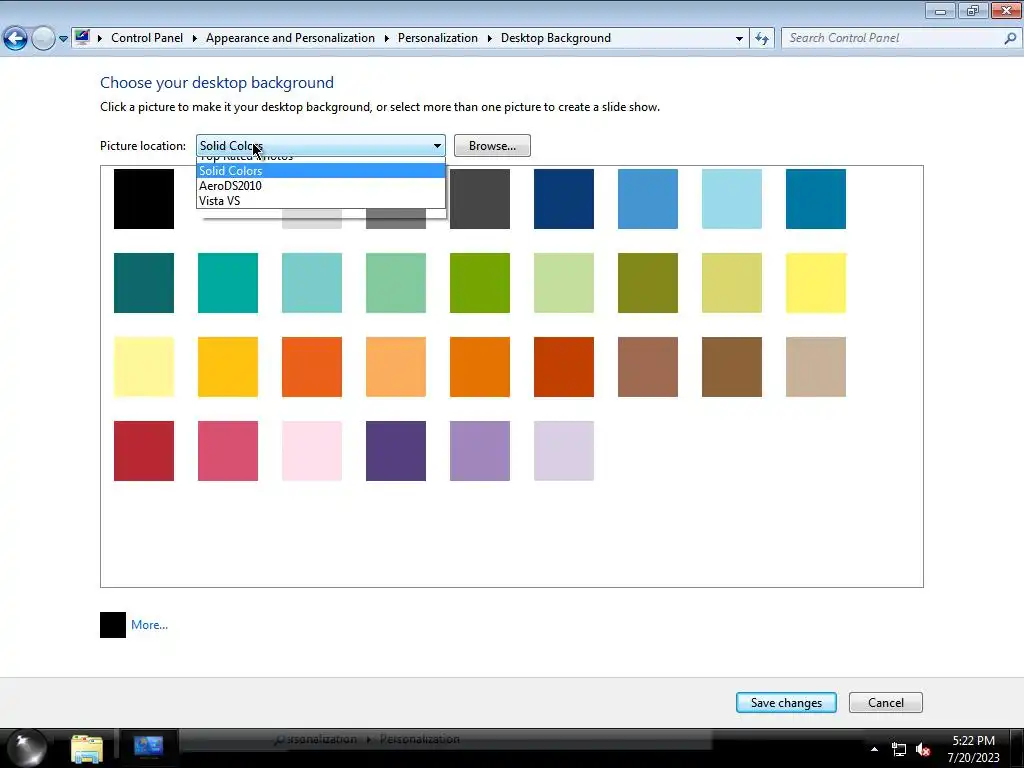This screenshot has width=1024, height=768.
Task: Pick the dark purple swatch
Action: [396, 451]
